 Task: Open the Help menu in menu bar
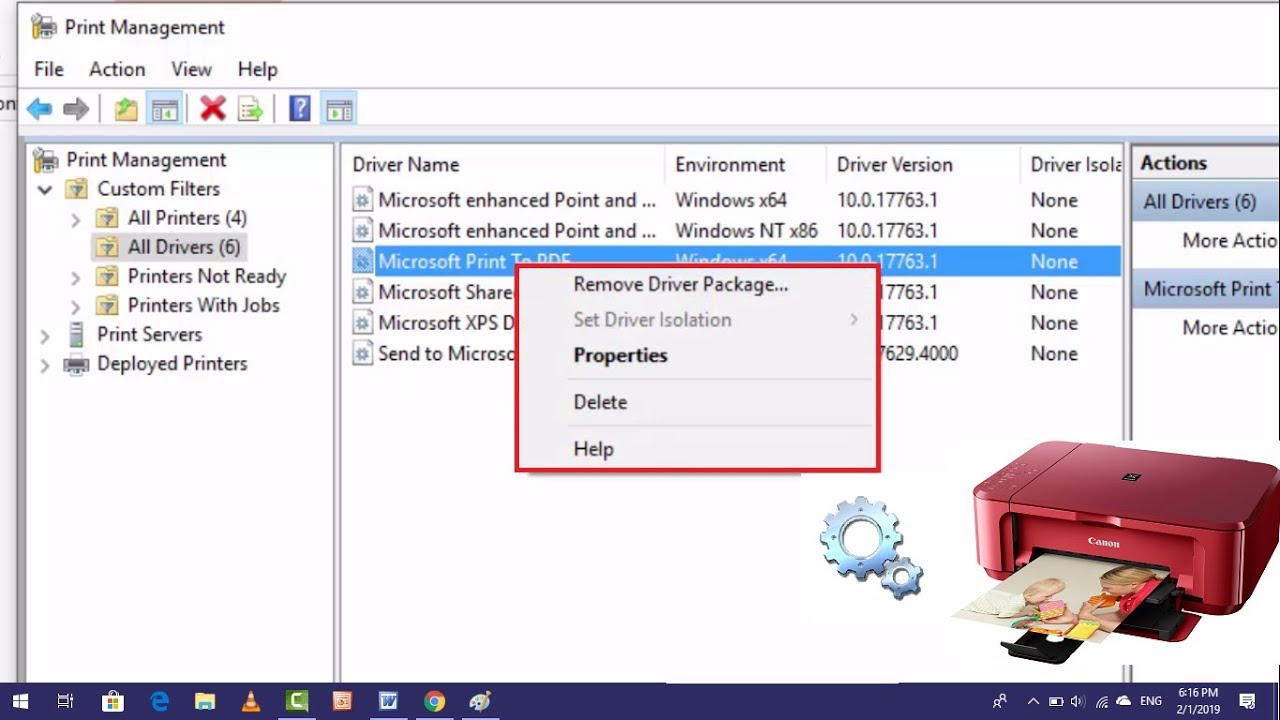point(257,69)
